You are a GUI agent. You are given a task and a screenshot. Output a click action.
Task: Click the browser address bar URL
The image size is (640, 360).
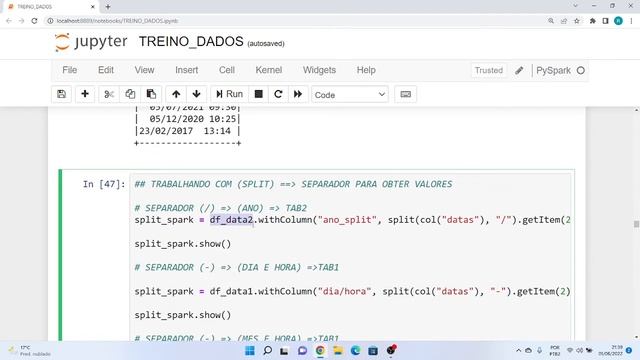117,21
